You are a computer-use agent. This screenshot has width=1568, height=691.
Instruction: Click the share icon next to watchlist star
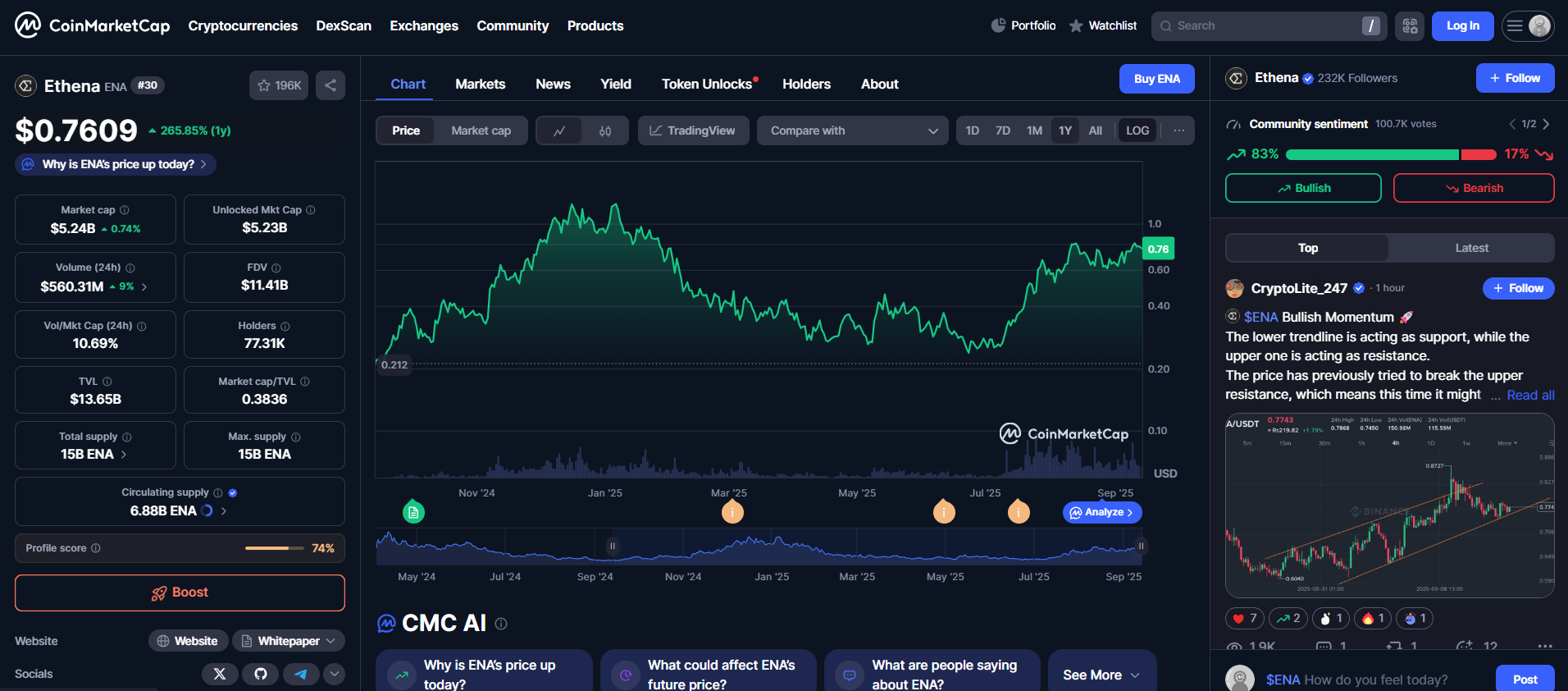330,85
